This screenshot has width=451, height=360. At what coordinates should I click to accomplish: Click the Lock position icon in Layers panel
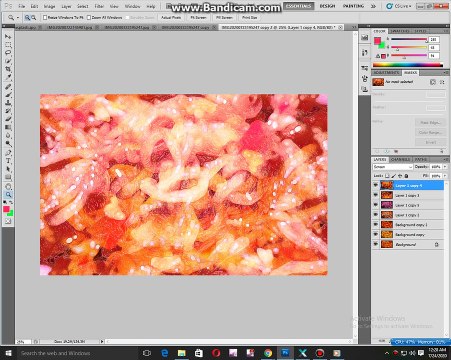[400, 176]
